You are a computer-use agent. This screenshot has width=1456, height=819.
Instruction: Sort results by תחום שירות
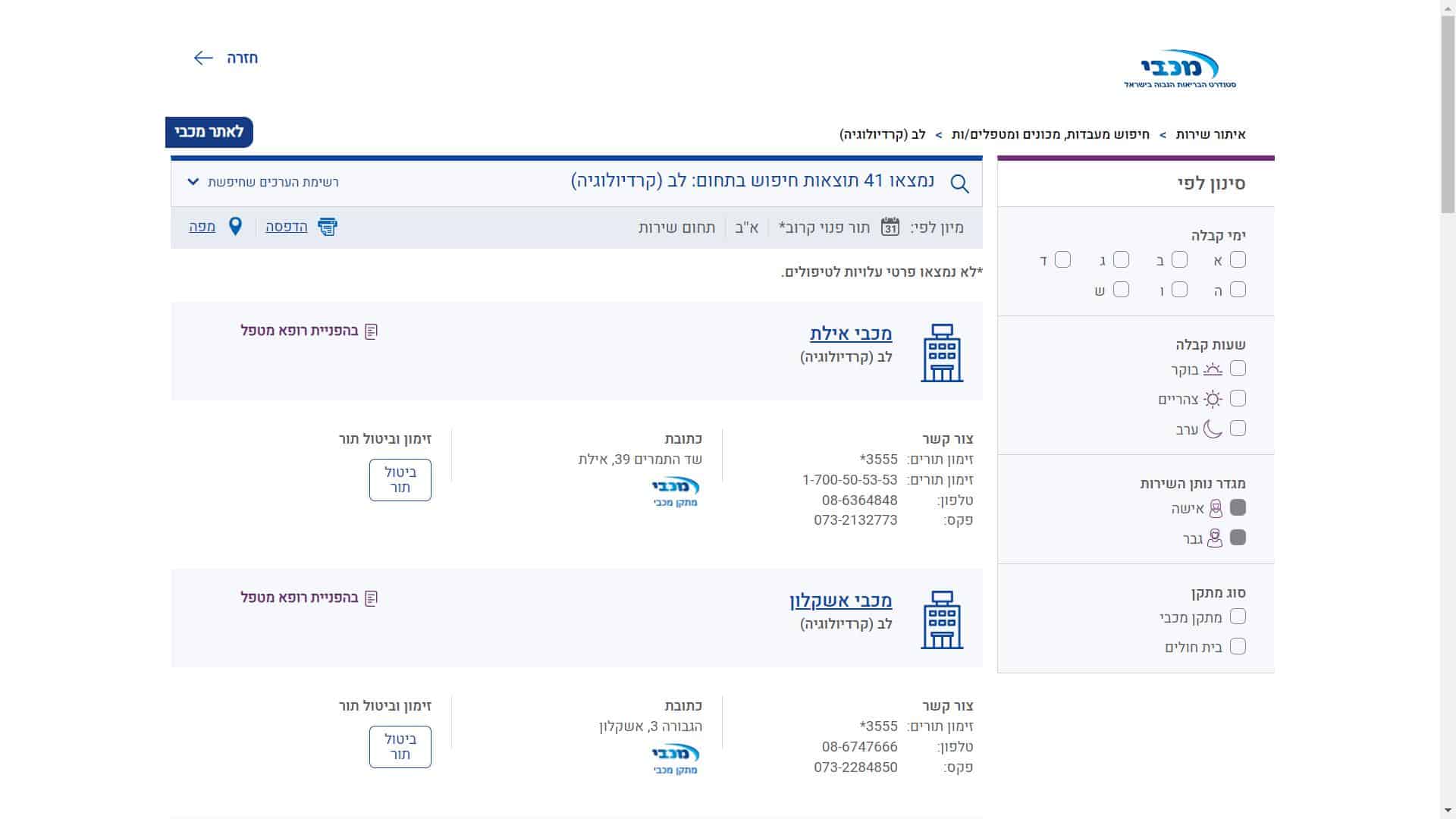coord(676,227)
